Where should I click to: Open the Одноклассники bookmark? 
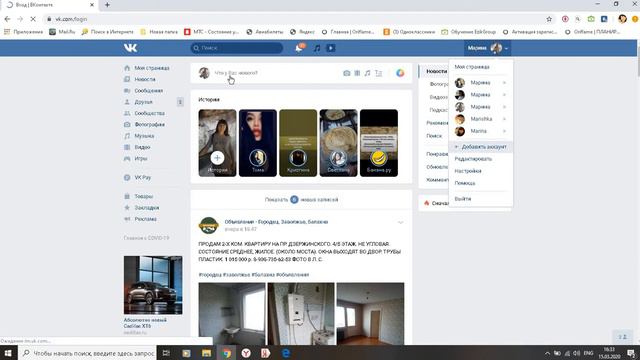(409, 32)
